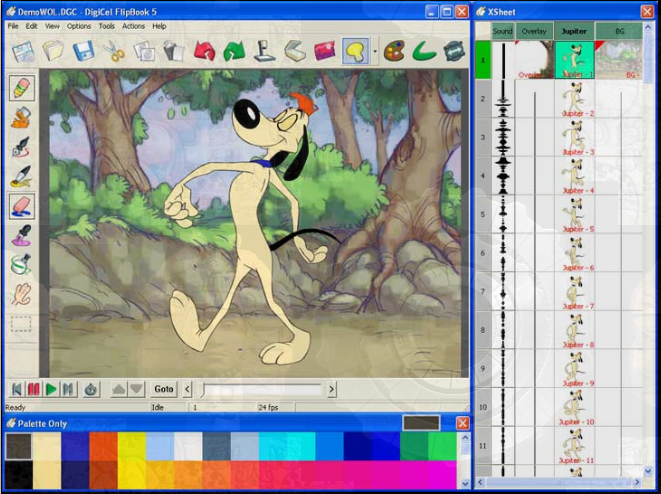661x494 pixels.
Task: Cut with the scissors icon
Action: (x=114, y=51)
